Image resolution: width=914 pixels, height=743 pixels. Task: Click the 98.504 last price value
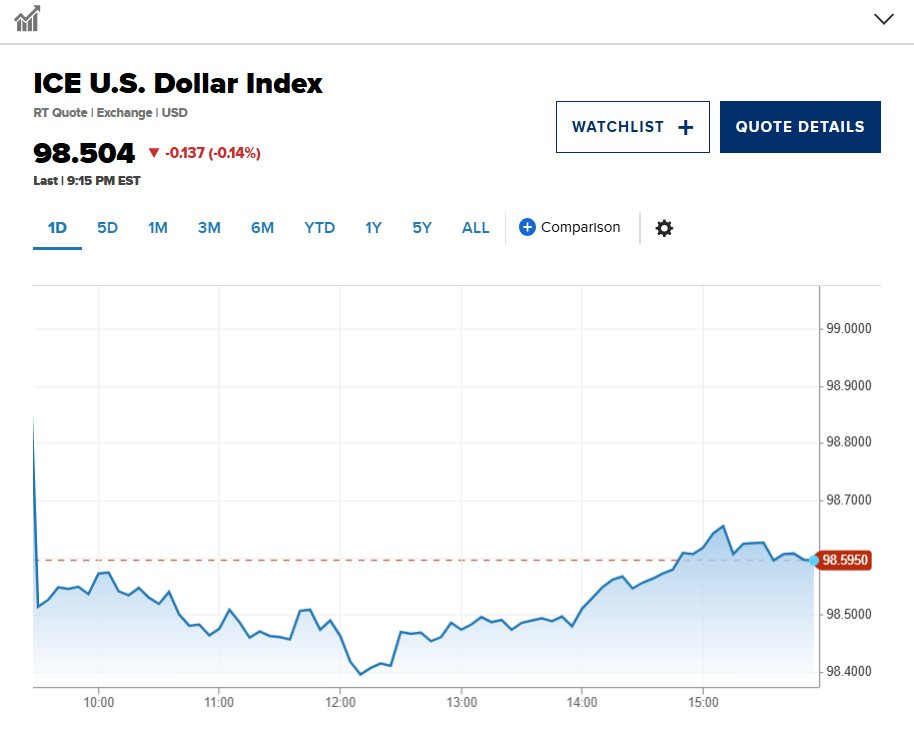(83, 153)
